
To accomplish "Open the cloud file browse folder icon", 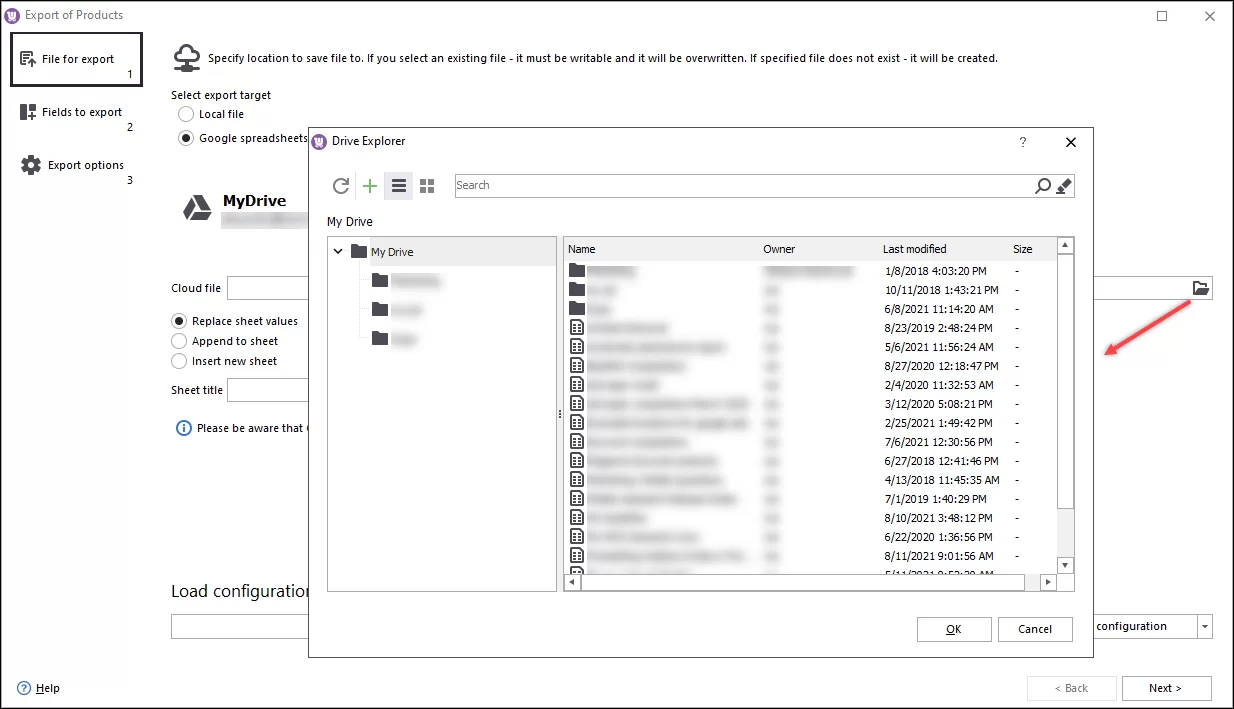I will pyautogui.click(x=1200, y=287).
